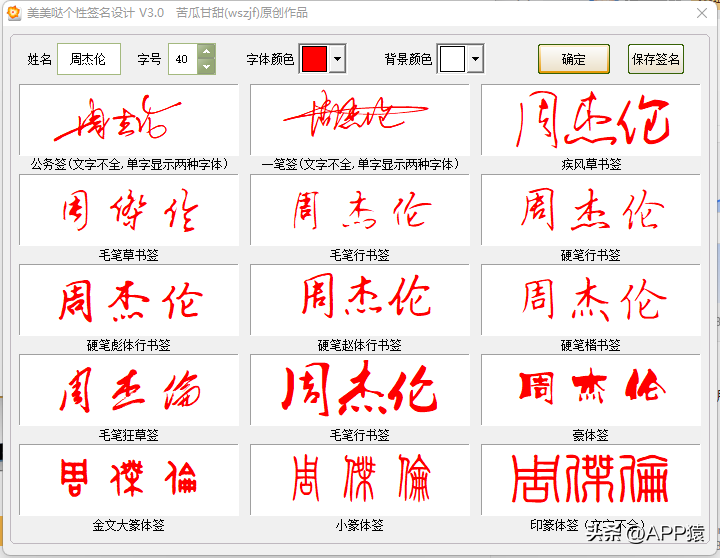Image resolution: width=720 pixels, height=558 pixels.
Task: Click the 豪体签 caption text
Action: [591, 435]
